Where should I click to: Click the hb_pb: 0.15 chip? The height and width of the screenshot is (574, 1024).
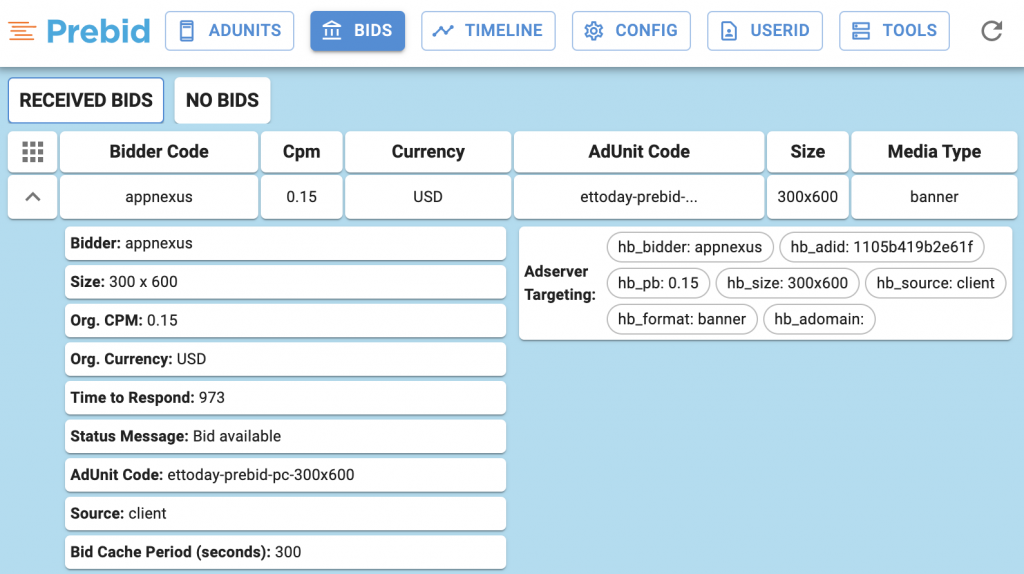point(658,283)
